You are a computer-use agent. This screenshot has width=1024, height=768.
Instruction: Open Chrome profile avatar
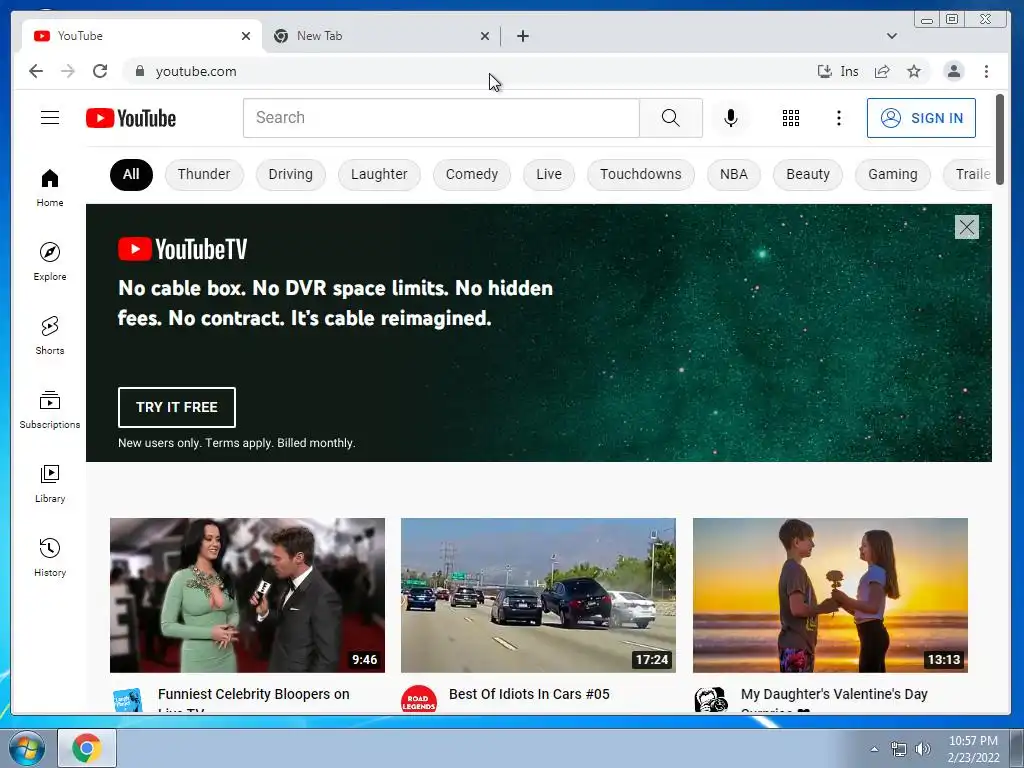[953, 71]
